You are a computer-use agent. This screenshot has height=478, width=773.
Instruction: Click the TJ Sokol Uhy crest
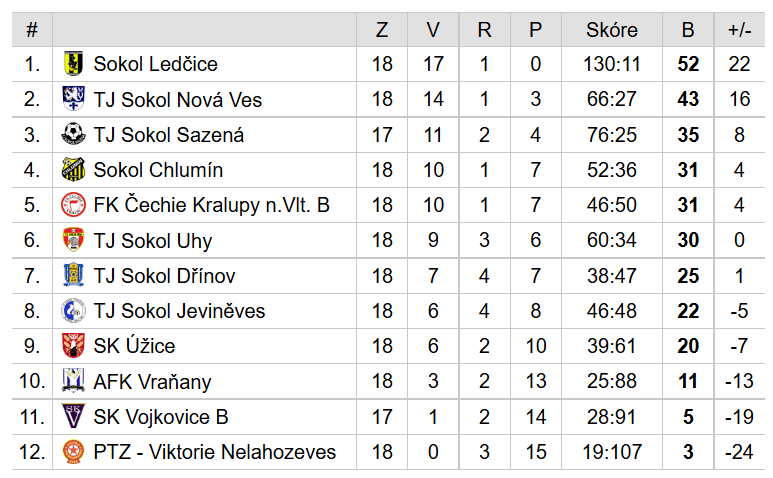tap(73, 240)
